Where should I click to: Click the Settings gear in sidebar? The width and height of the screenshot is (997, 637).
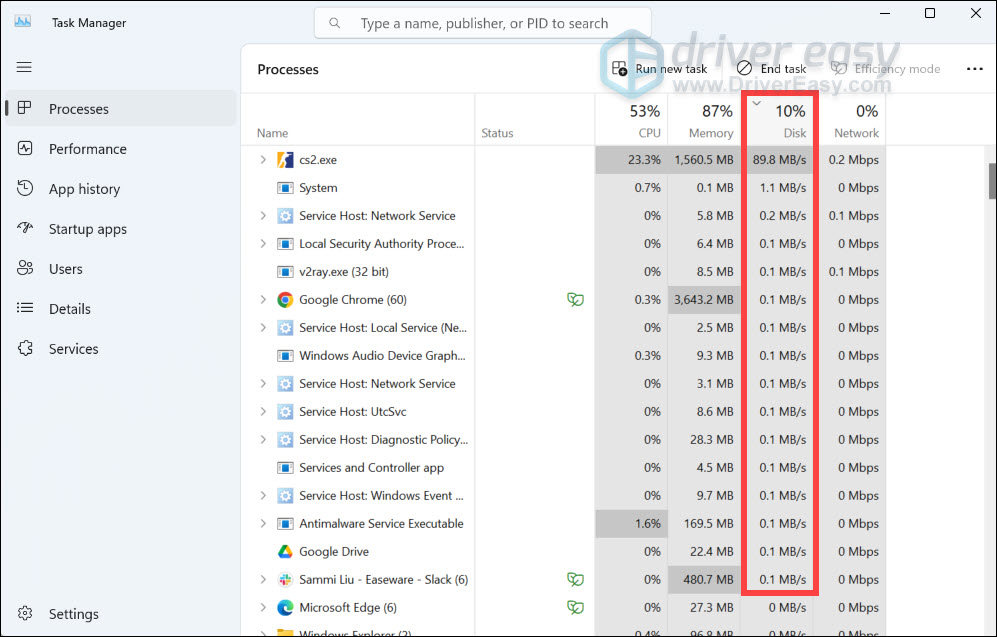[x=25, y=614]
